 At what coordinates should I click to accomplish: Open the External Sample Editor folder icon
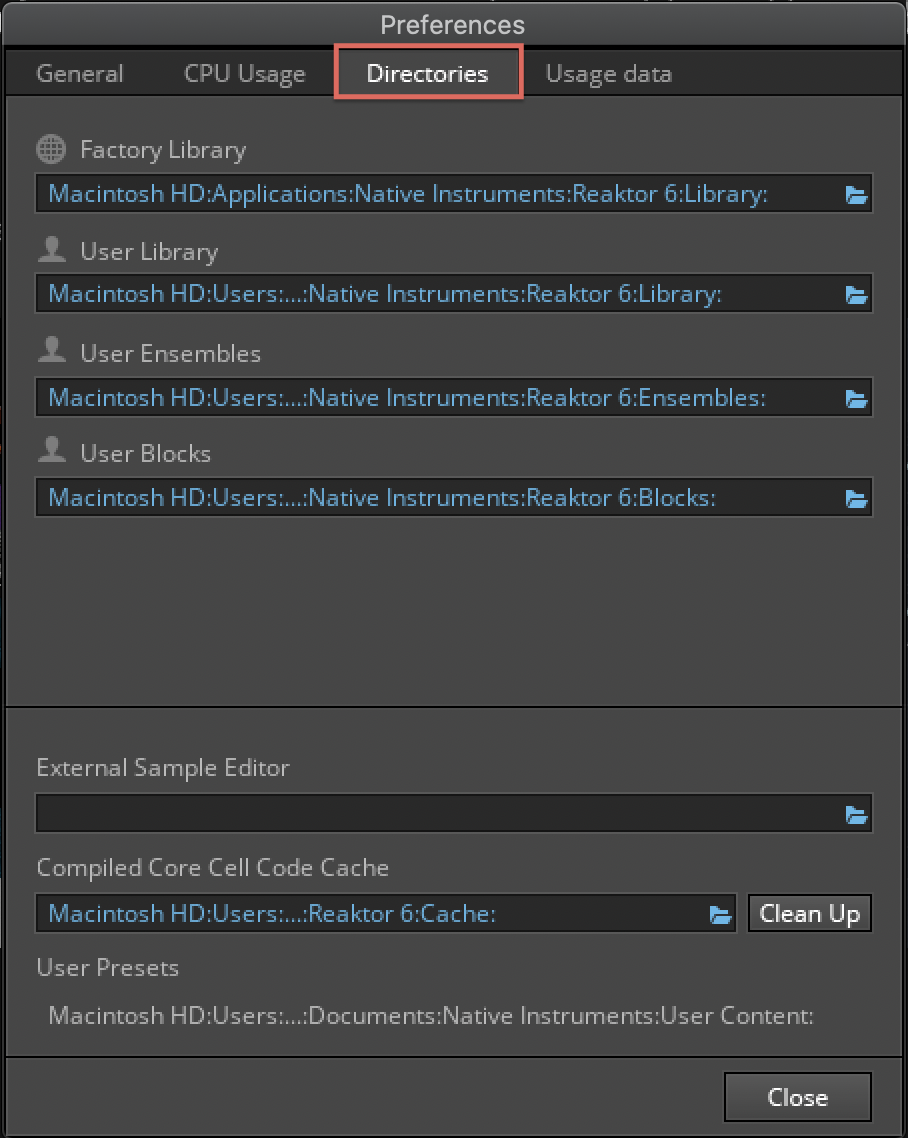[855, 813]
